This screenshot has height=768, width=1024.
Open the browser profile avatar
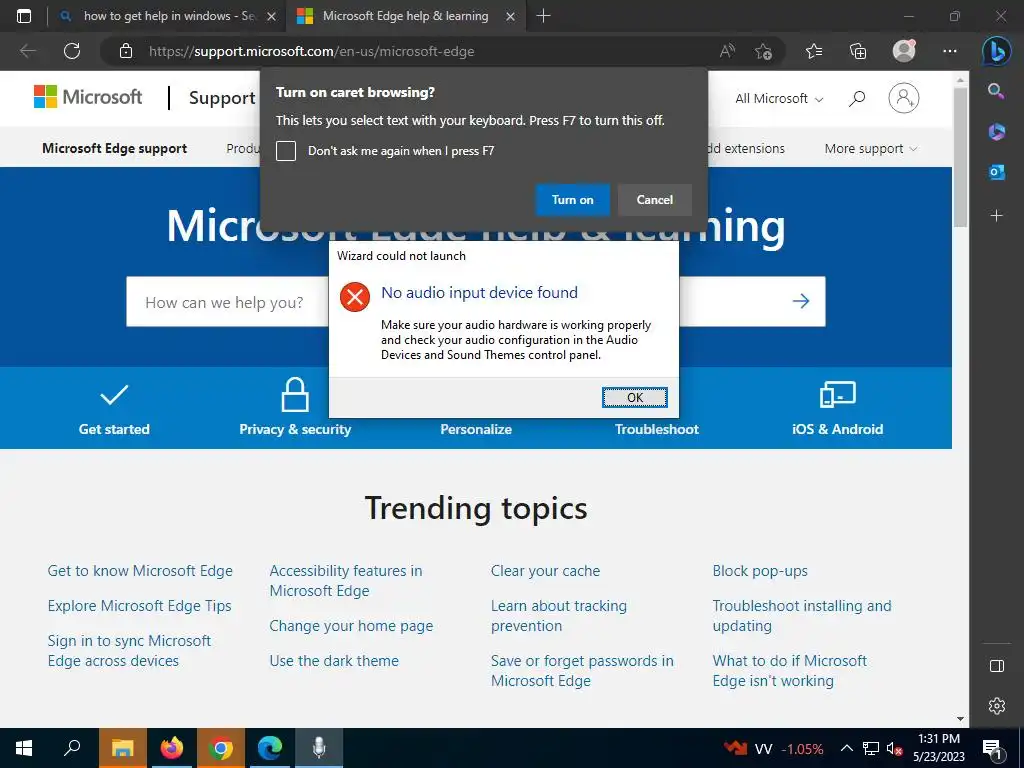pos(904,51)
